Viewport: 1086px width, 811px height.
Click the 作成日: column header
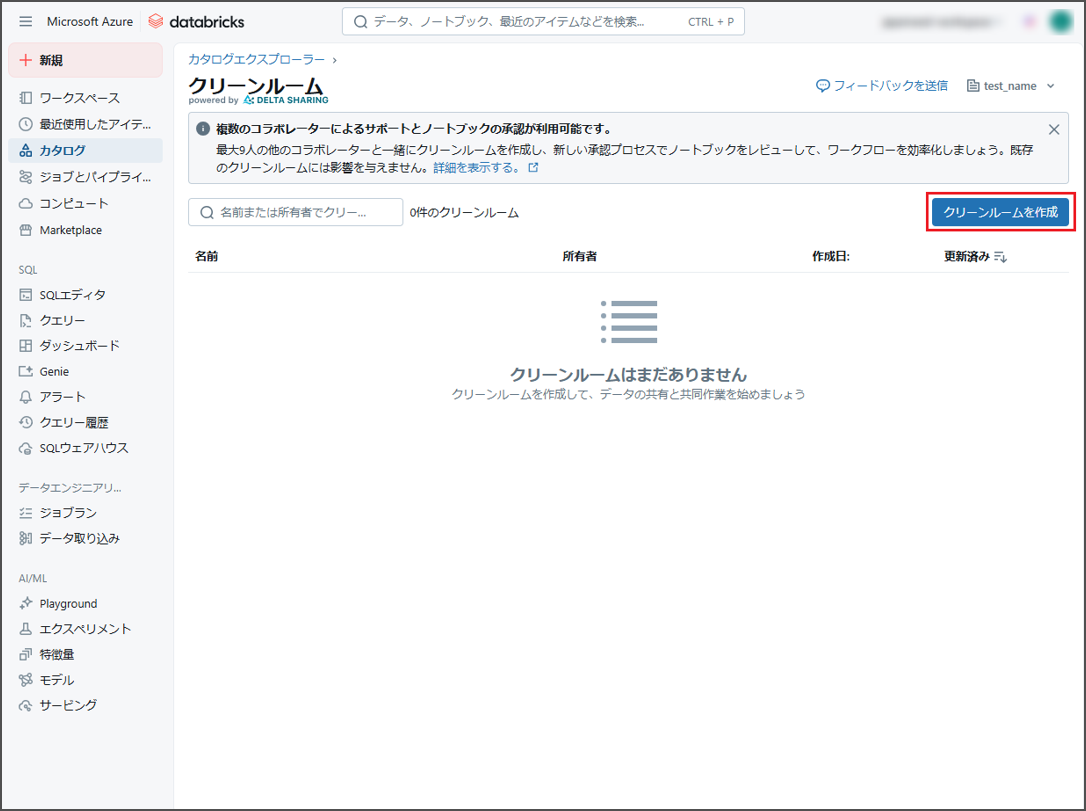pos(830,256)
